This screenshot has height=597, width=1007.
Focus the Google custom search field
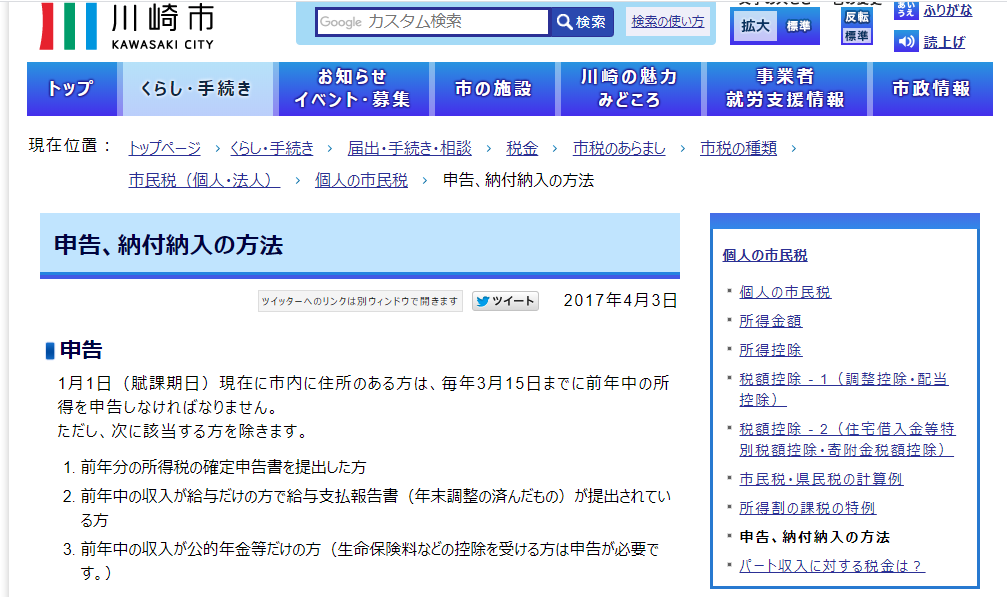(433, 22)
